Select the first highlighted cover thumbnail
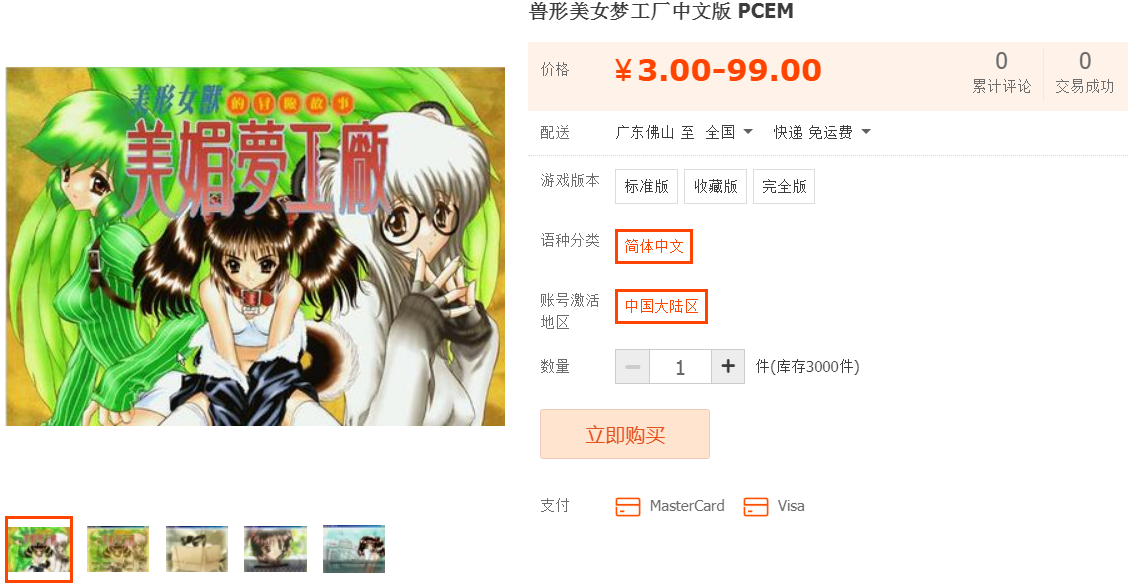This screenshot has width=1132, height=585. pyautogui.click(x=39, y=549)
